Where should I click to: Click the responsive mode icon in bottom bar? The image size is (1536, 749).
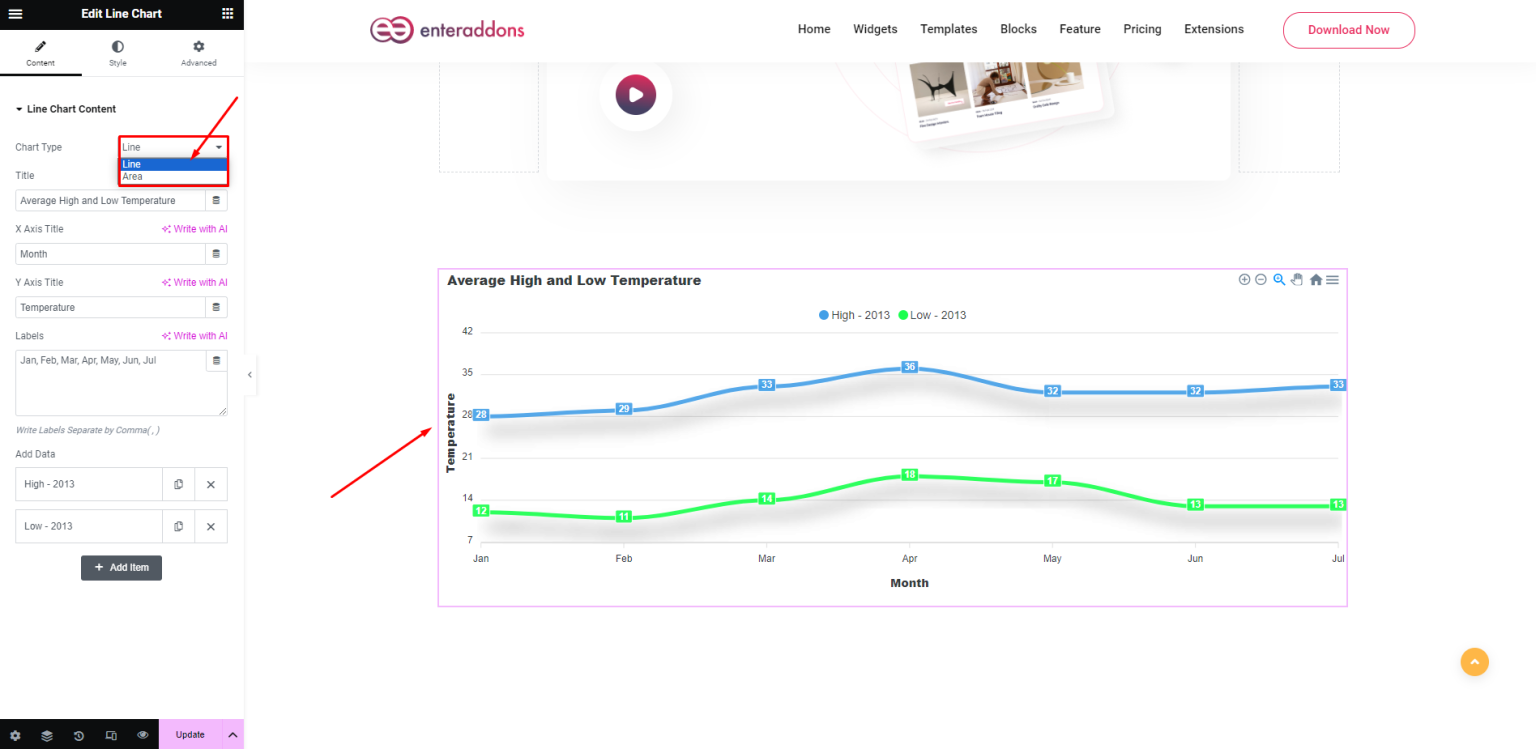[x=111, y=734]
